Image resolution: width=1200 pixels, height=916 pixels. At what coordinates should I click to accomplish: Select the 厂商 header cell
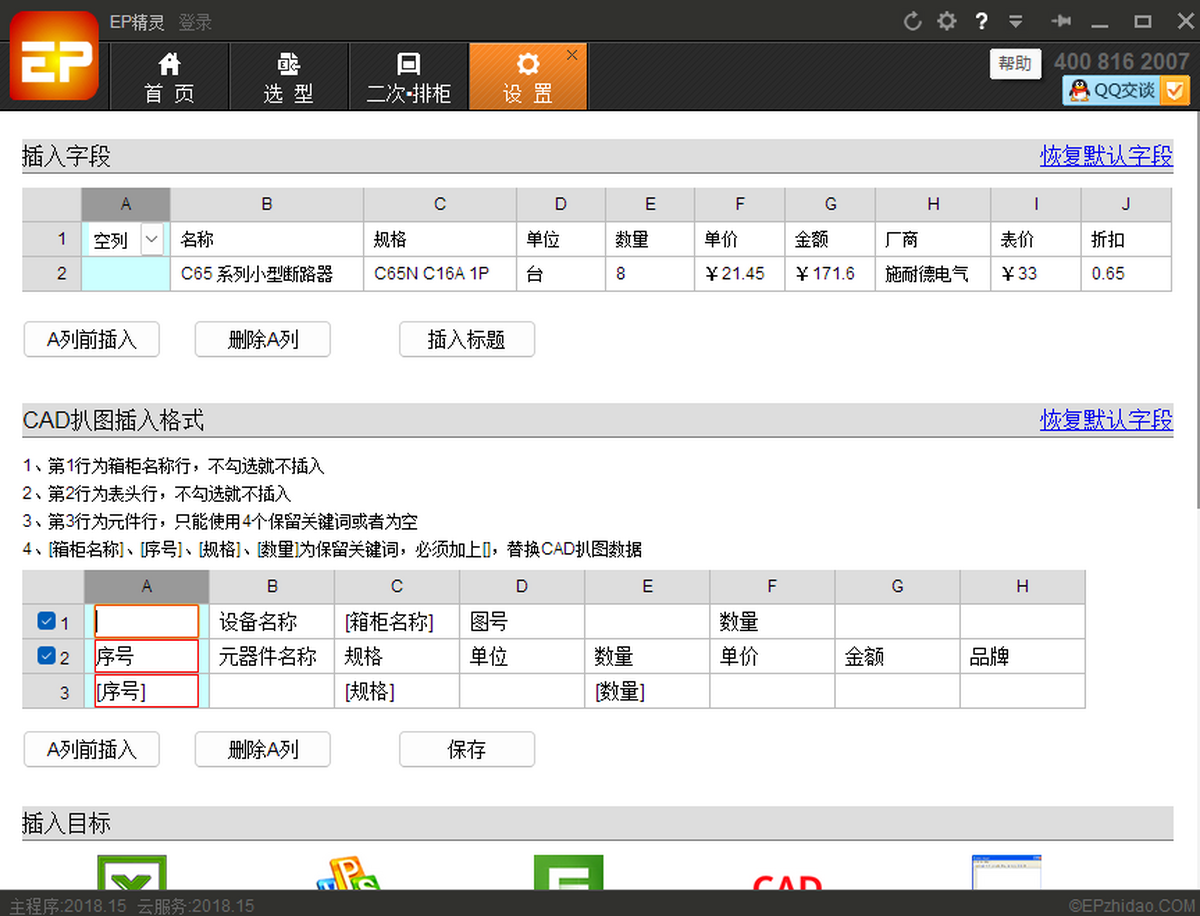tap(933, 240)
